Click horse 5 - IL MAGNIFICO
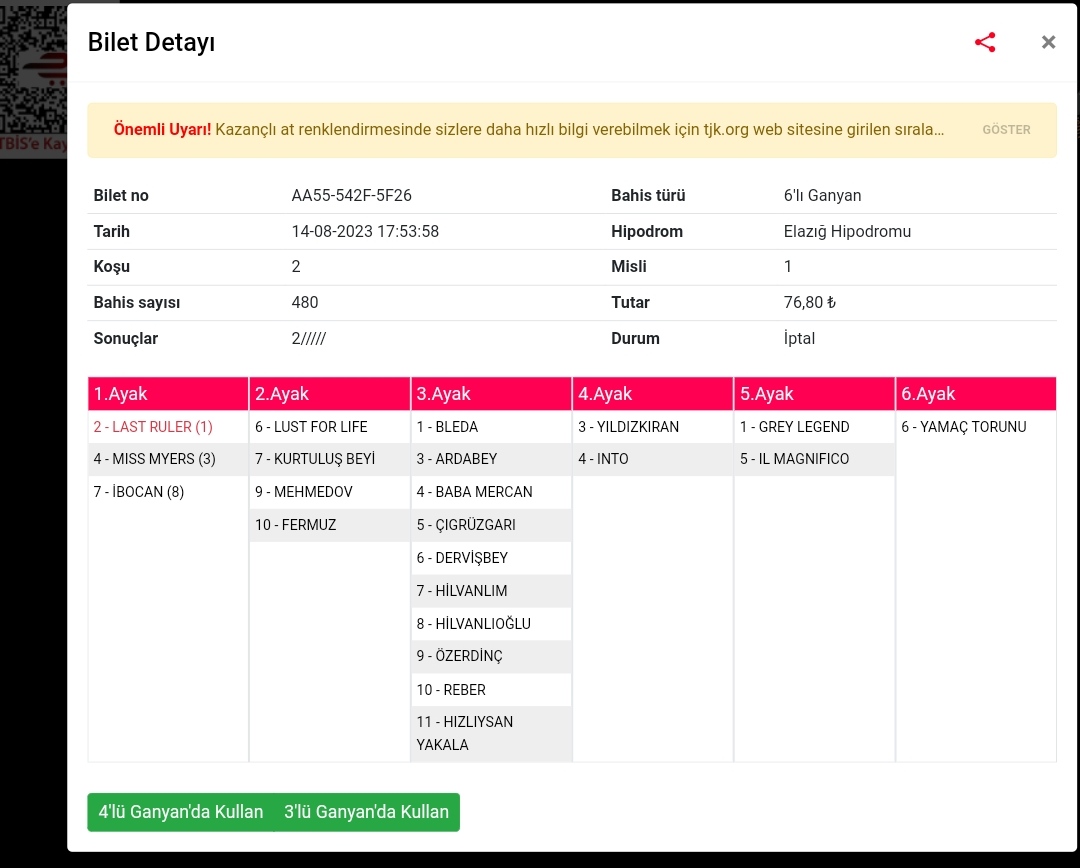This screenshot has height=868, width=1080. point(794,459)
